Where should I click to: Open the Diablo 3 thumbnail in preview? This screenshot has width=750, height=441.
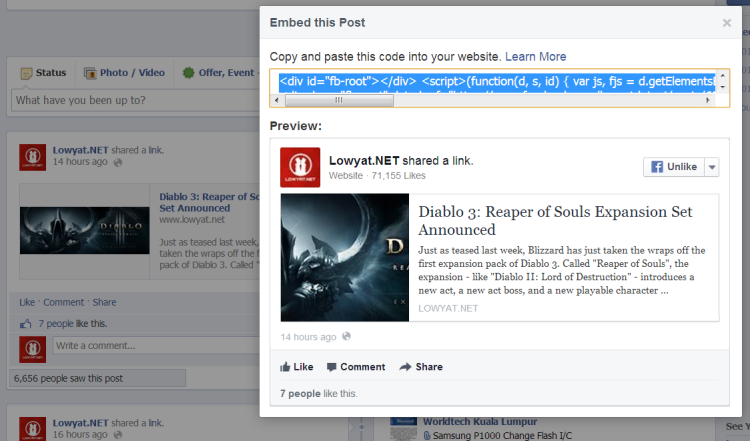[345, 257]
